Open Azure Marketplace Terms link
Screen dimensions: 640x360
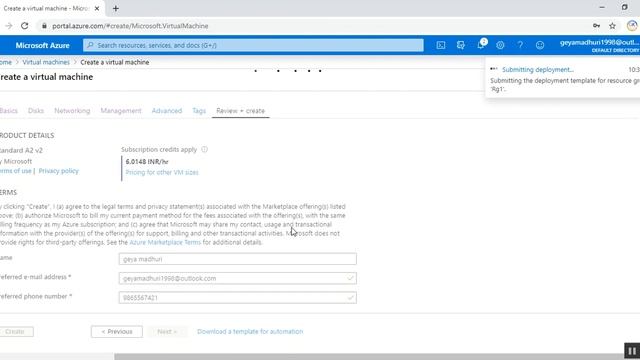pos(165,242)
